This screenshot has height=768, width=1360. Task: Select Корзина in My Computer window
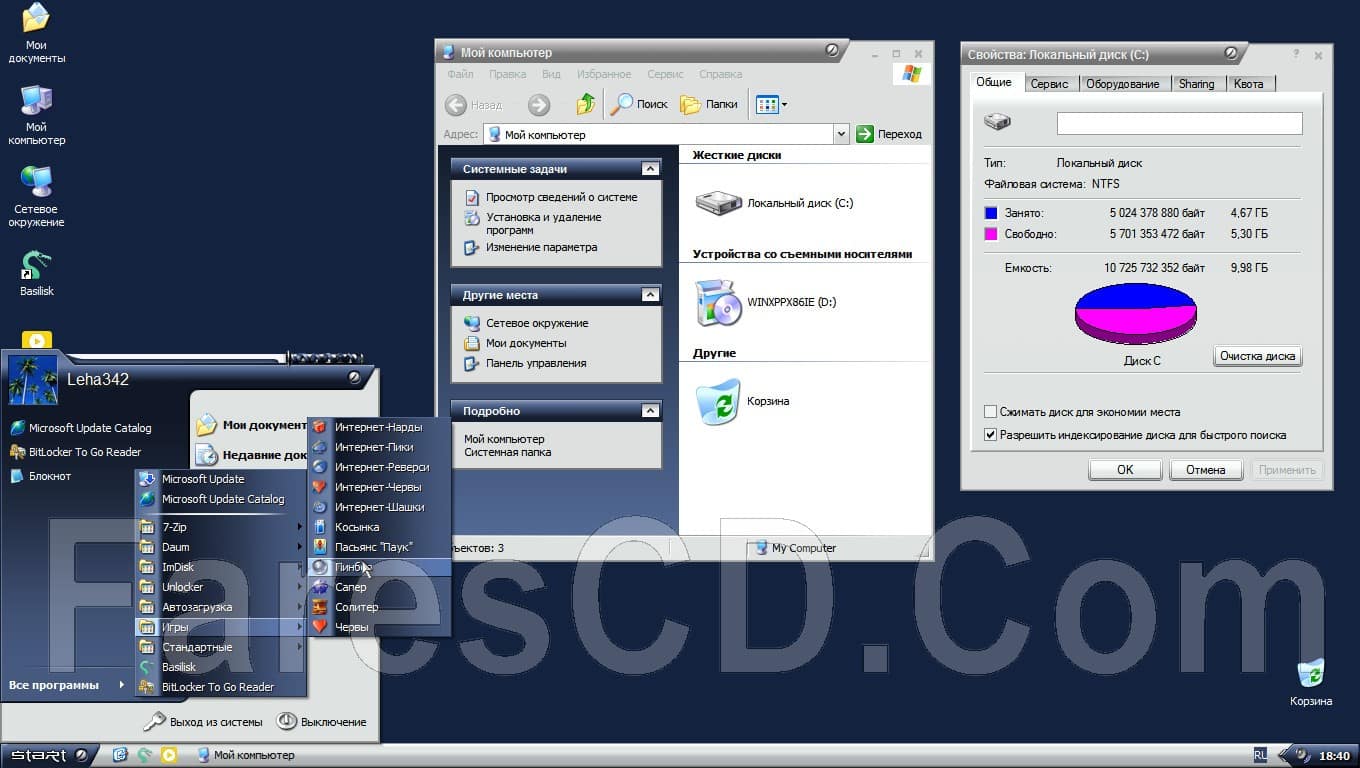pos(743,401)
